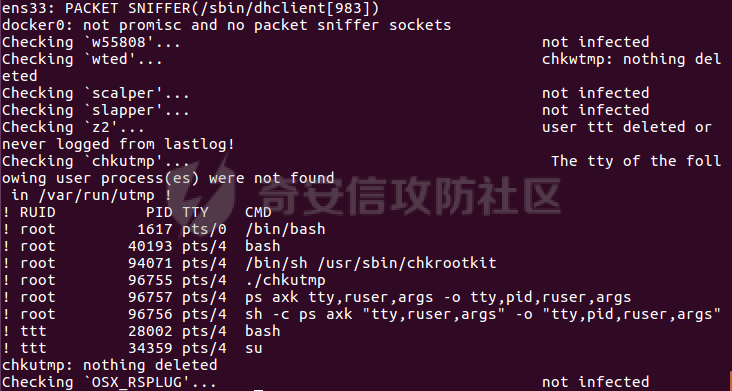Click 'chkutmp: nothing deleted' line

click(x=110, y=365)
